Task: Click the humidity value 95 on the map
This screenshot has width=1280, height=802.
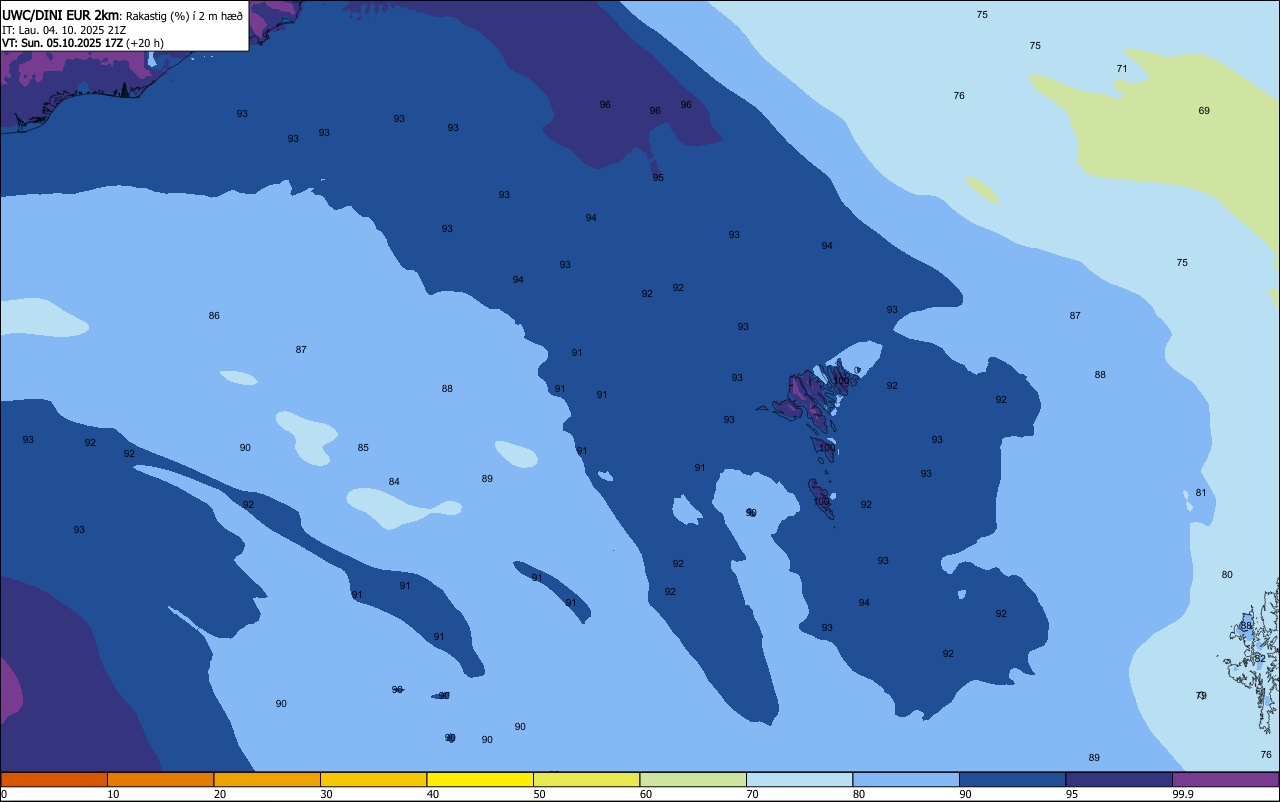Action: (658, 178)
